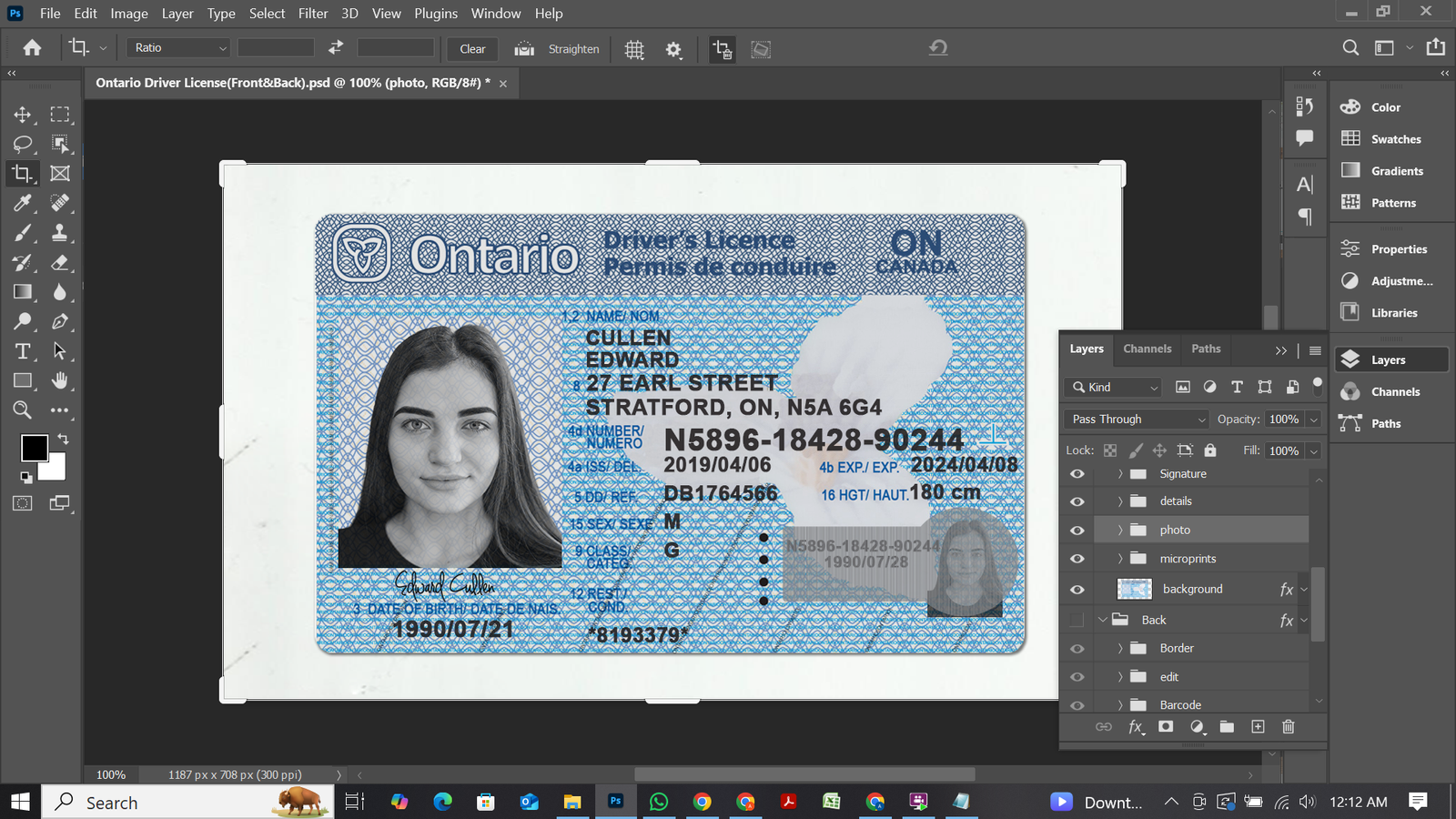Switch to the Channels tab in Layers panel
The width and height of the screenshot is (1456, 819).
(1148, 349)
